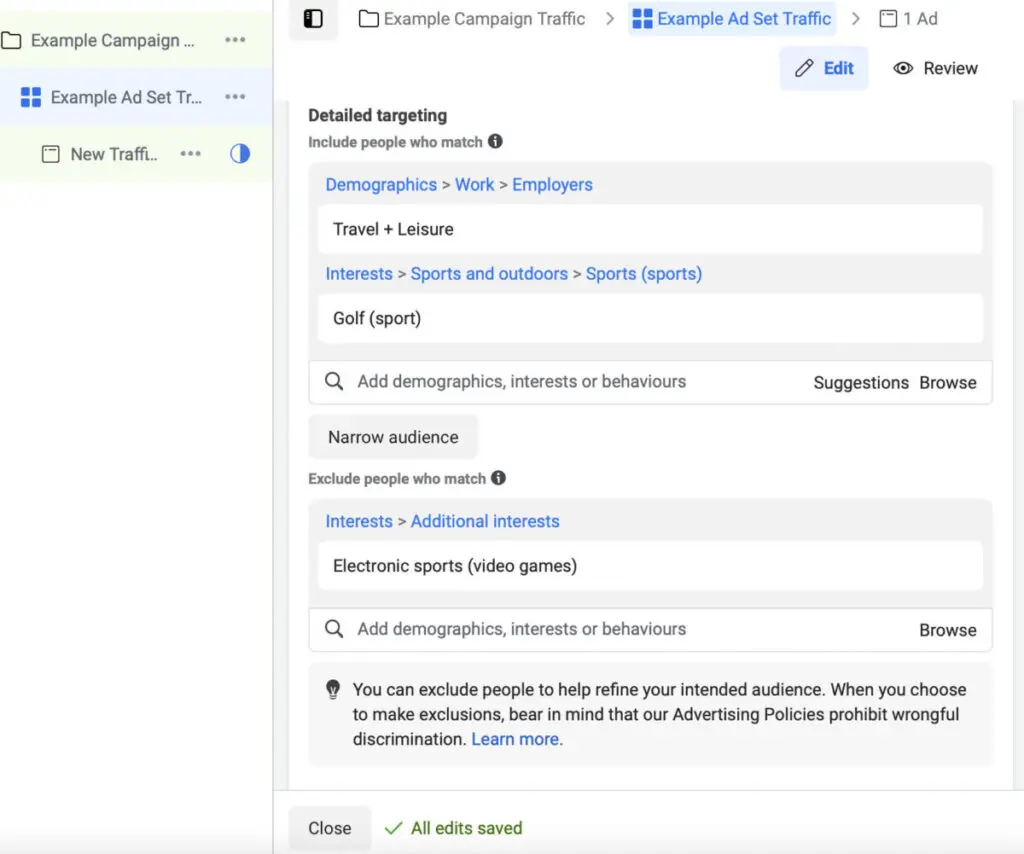Browse categories for excluded targeting
This screenshot has width=1024, height=854.
pyautogui.click(x=948, y=630)
